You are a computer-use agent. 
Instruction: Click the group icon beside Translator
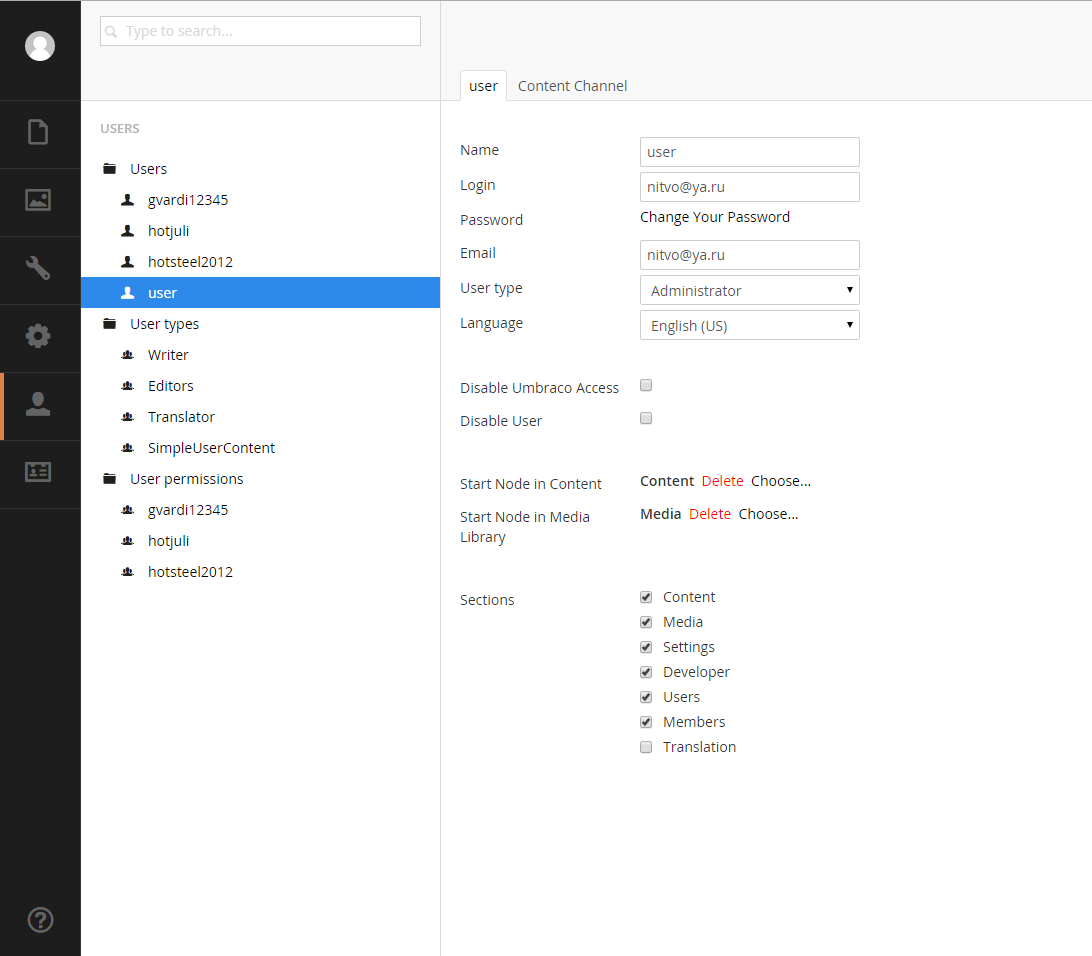coord(127,416)
